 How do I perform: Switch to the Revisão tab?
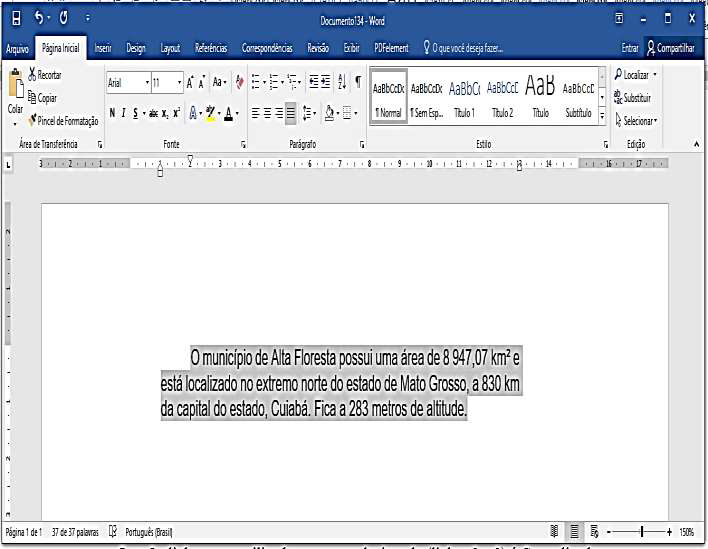pos(318,48)
